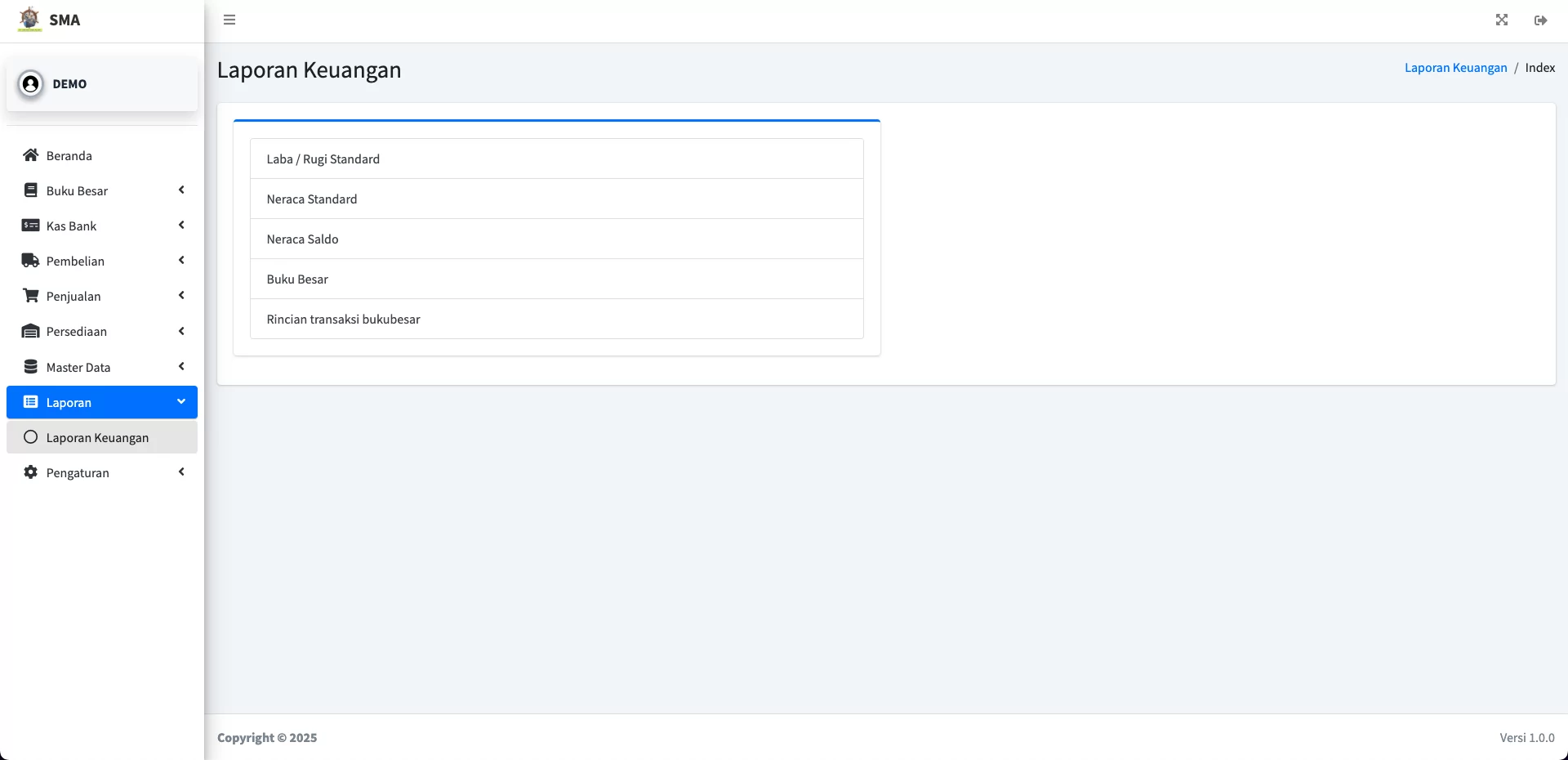Toggle sidebar with the hamburger menu icon
The image size is (1568, 760).
(229, 20)
